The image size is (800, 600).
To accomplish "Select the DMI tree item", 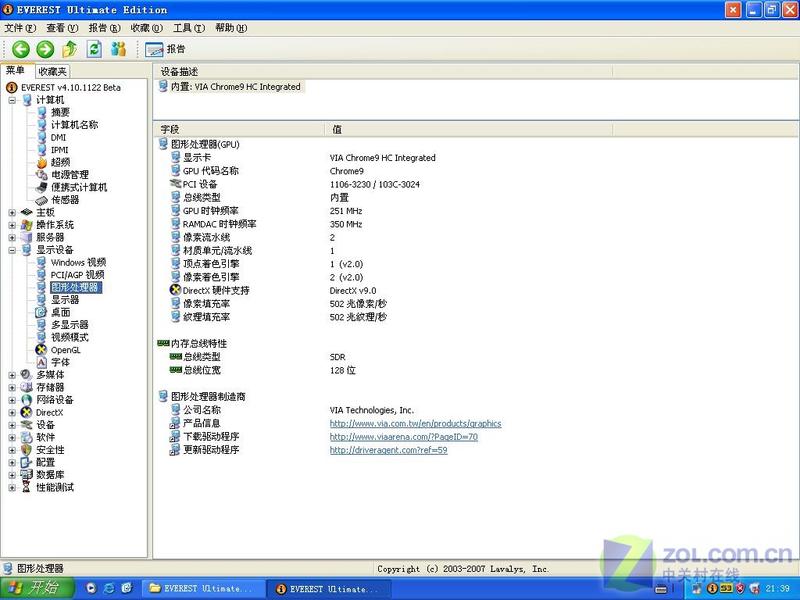I will (58, 137).
